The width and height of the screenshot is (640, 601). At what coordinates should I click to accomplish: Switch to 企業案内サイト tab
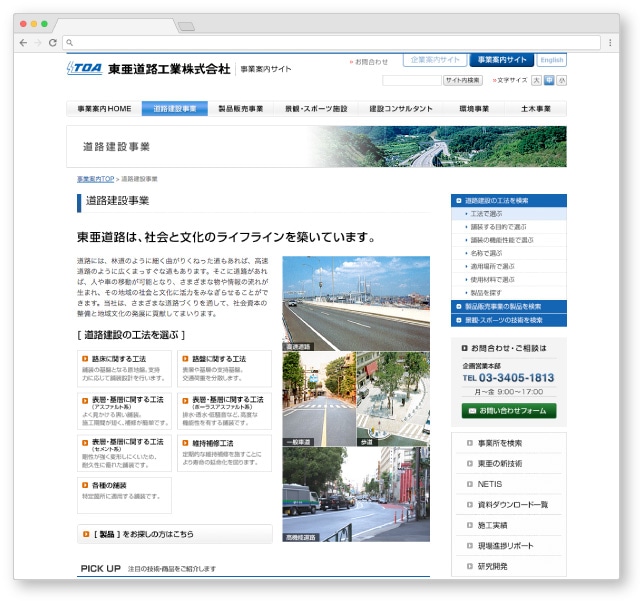pyautogui.click(x=435, y=60)
